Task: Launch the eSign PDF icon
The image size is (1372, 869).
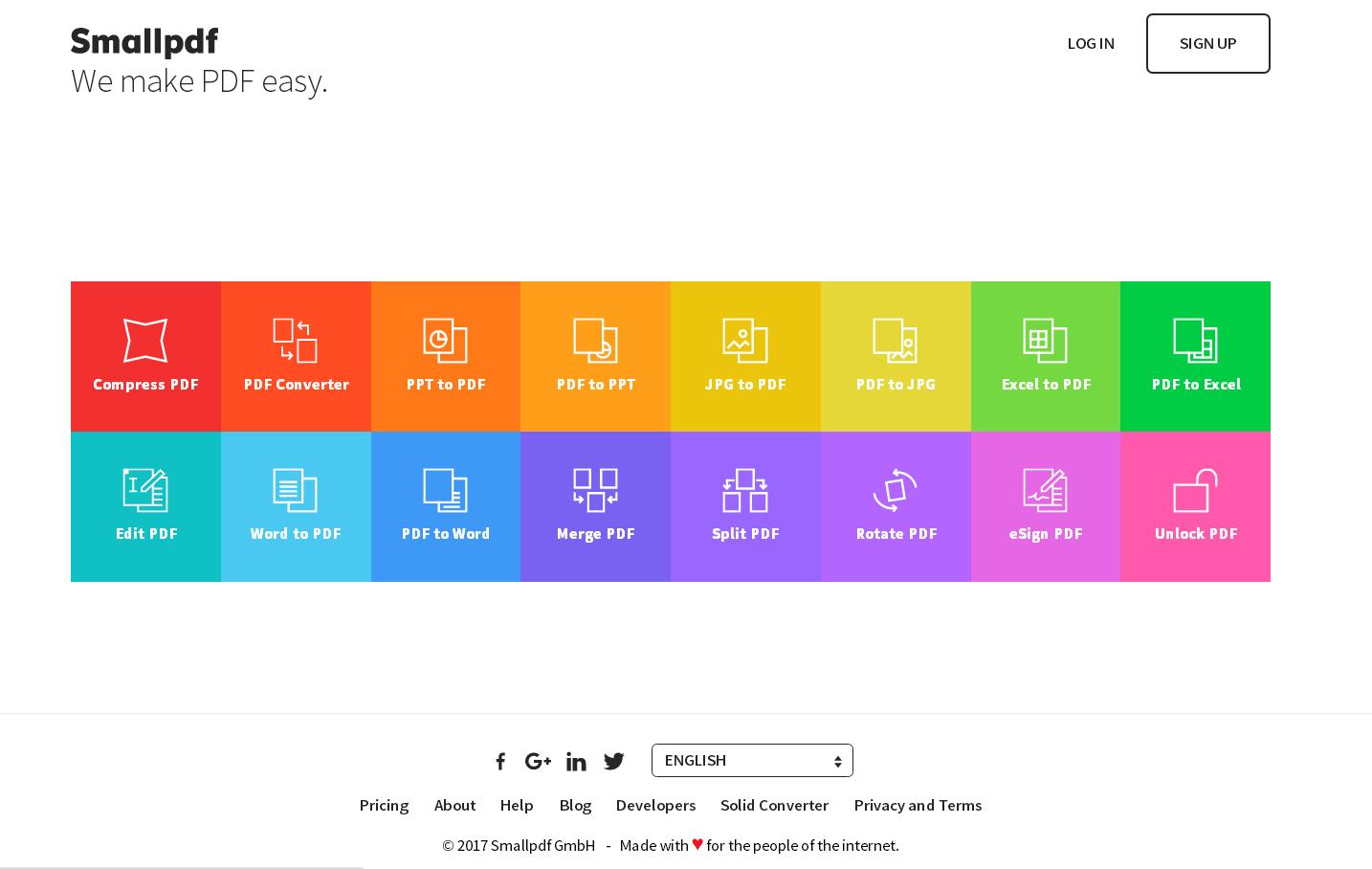Action: click(1045, 490)
